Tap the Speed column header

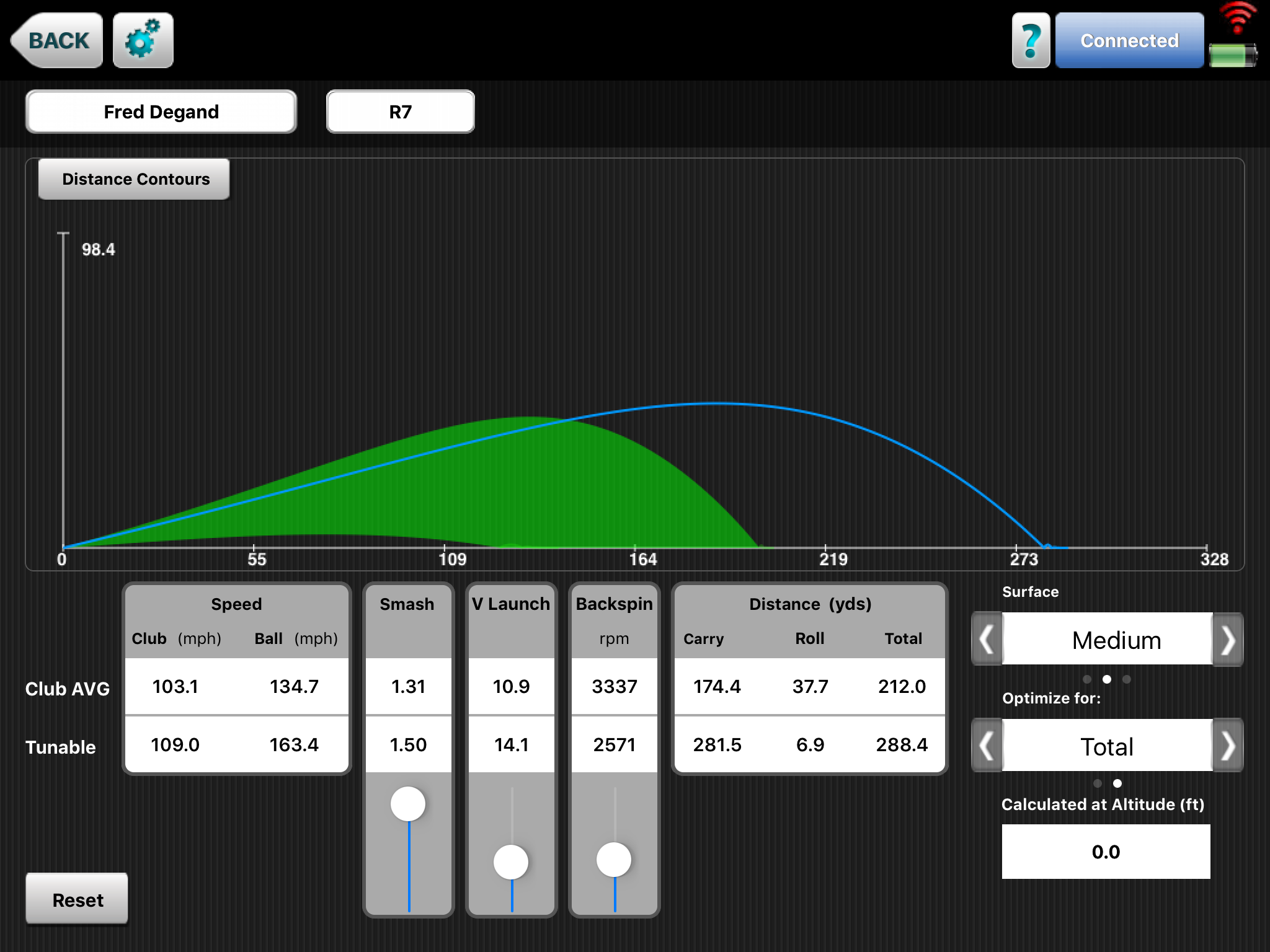[236, 604]
